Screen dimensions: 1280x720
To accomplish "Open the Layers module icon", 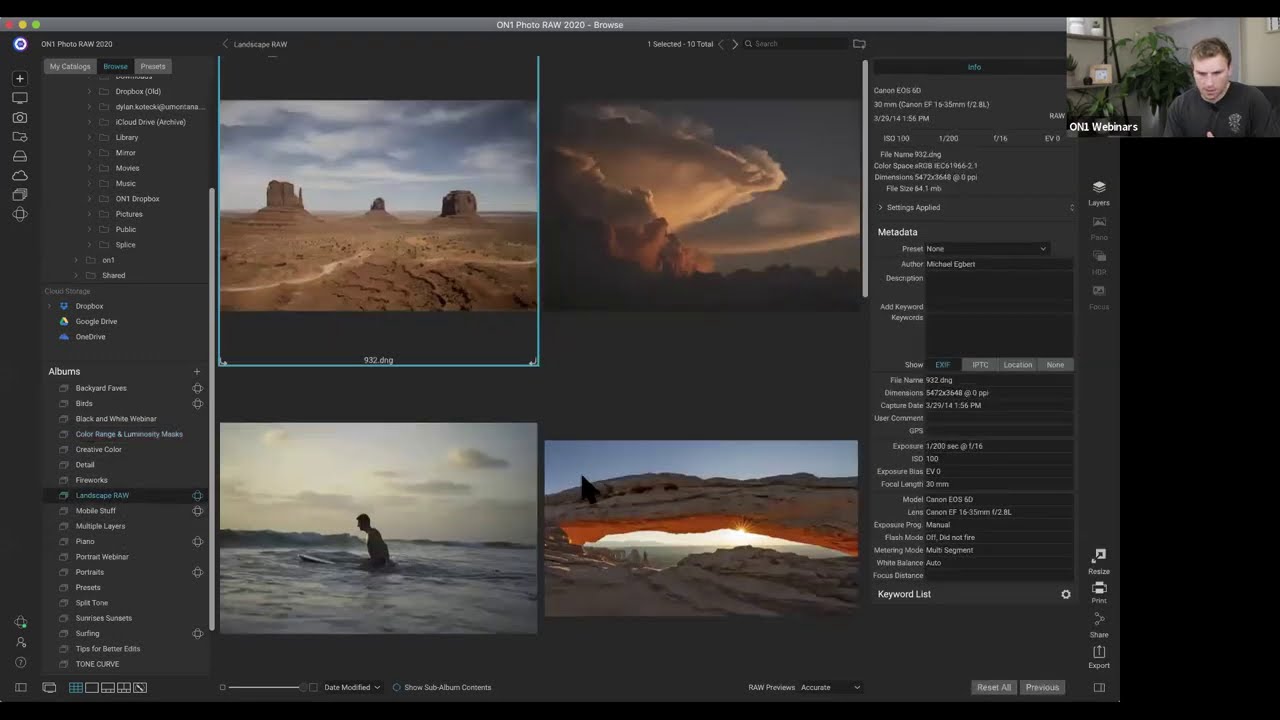I will click(1099, 192).
